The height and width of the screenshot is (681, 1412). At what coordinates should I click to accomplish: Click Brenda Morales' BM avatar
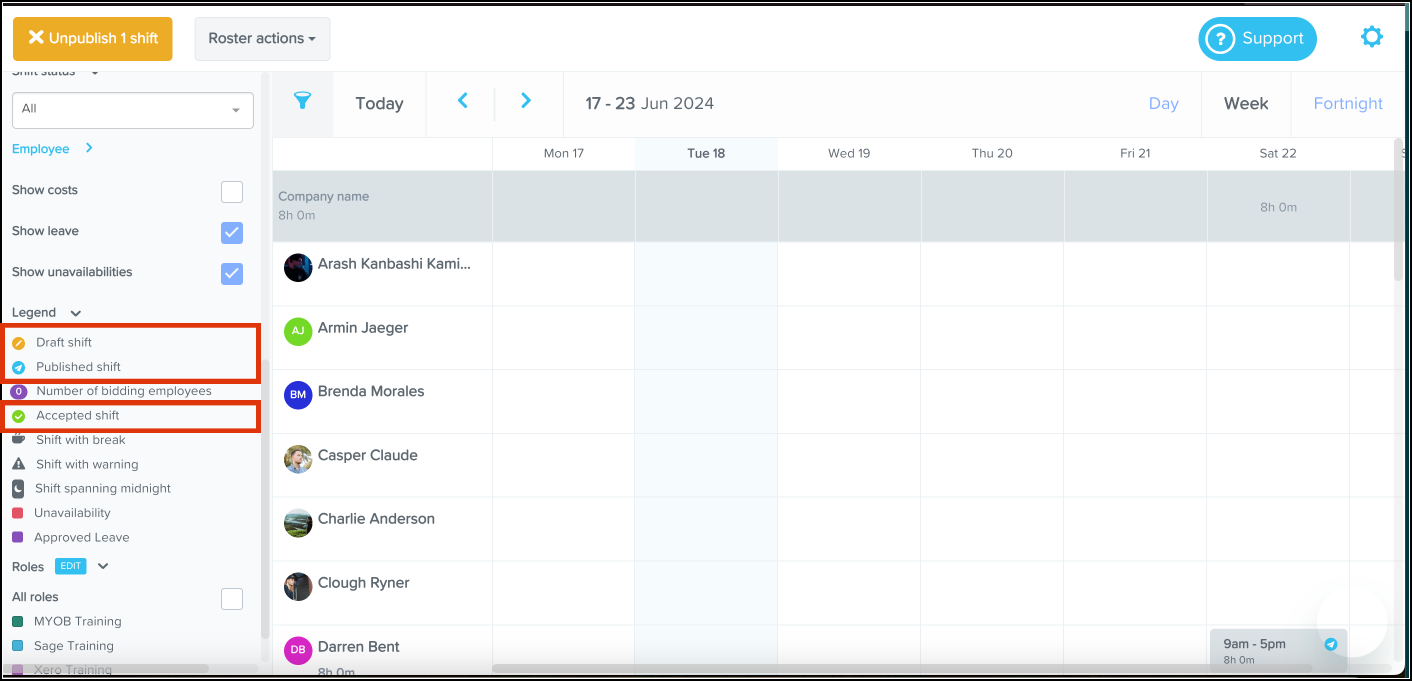click(x=298, y=395)
